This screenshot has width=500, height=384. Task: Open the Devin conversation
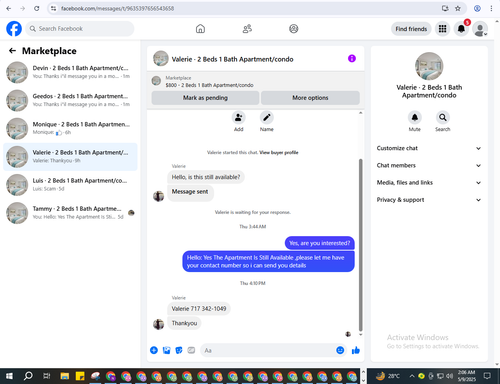(70, 72)
